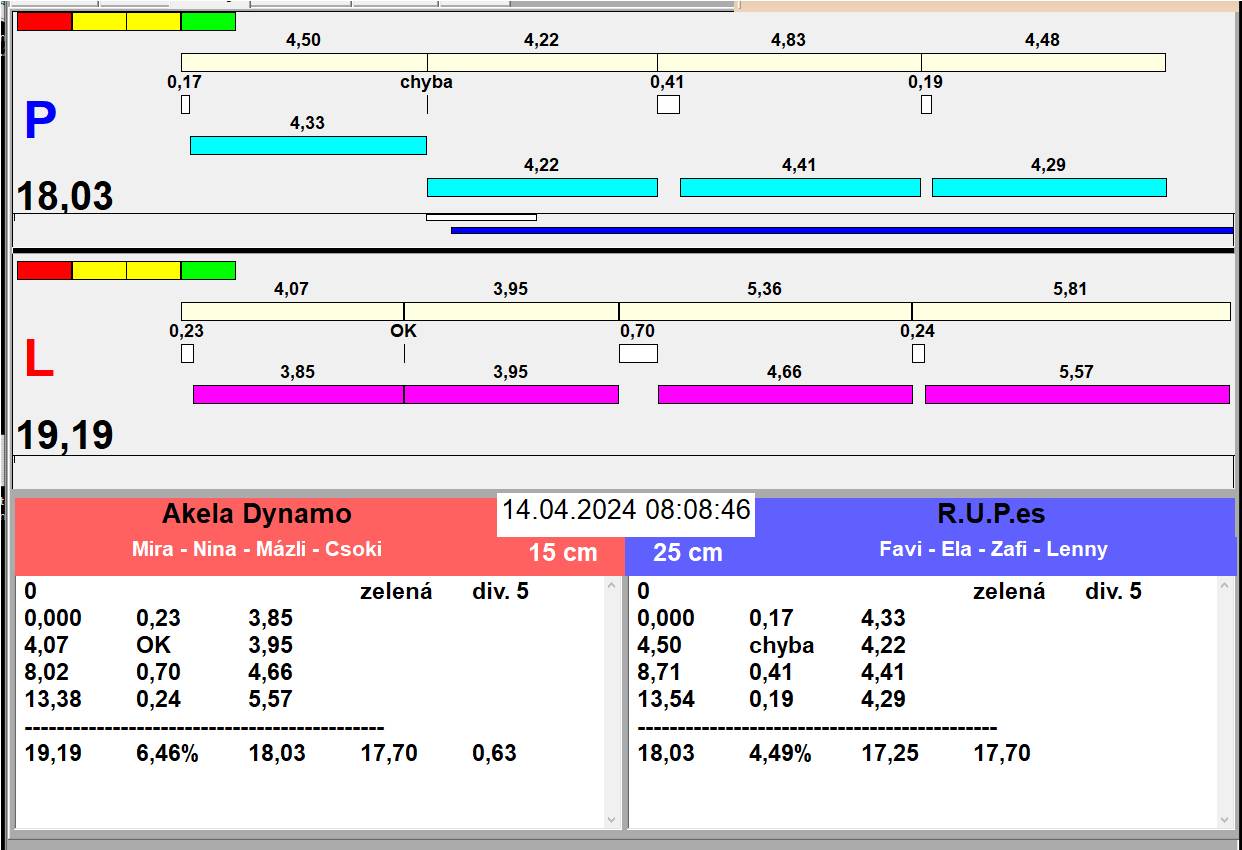Viewport: 1242px width, 850px height.
Task: Click the red start light in lane P
Action: coord(45,21)
